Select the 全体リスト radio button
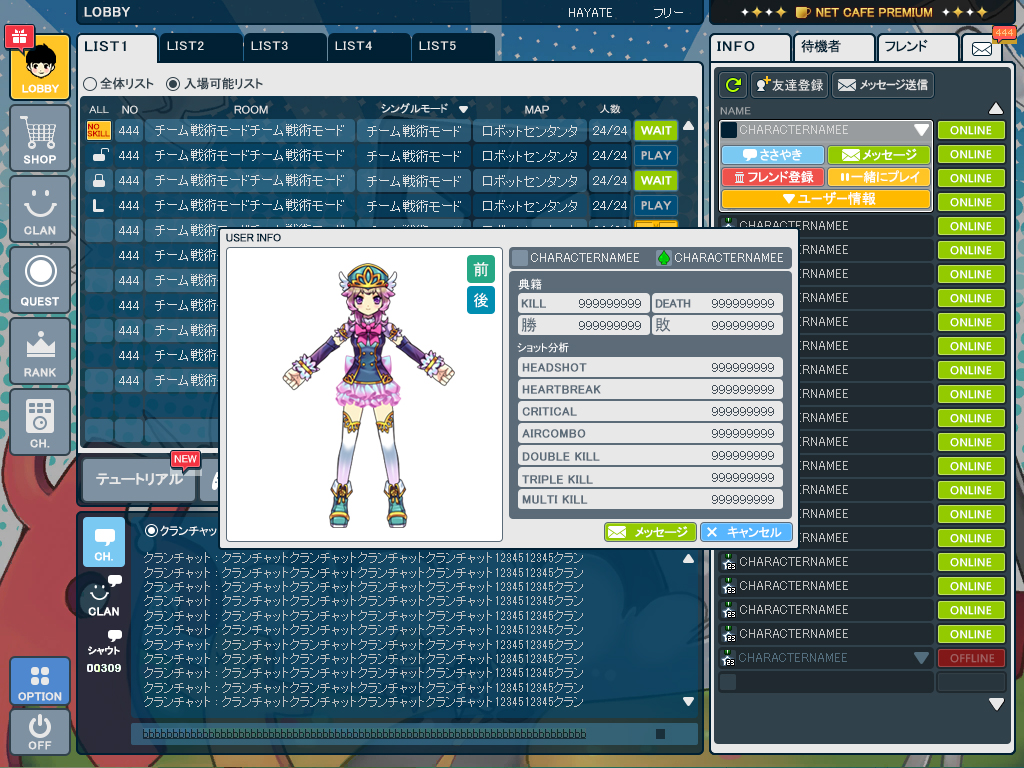Image resolution: width=1024 pixels, height=768 pixels. click(x=90, y=84)
